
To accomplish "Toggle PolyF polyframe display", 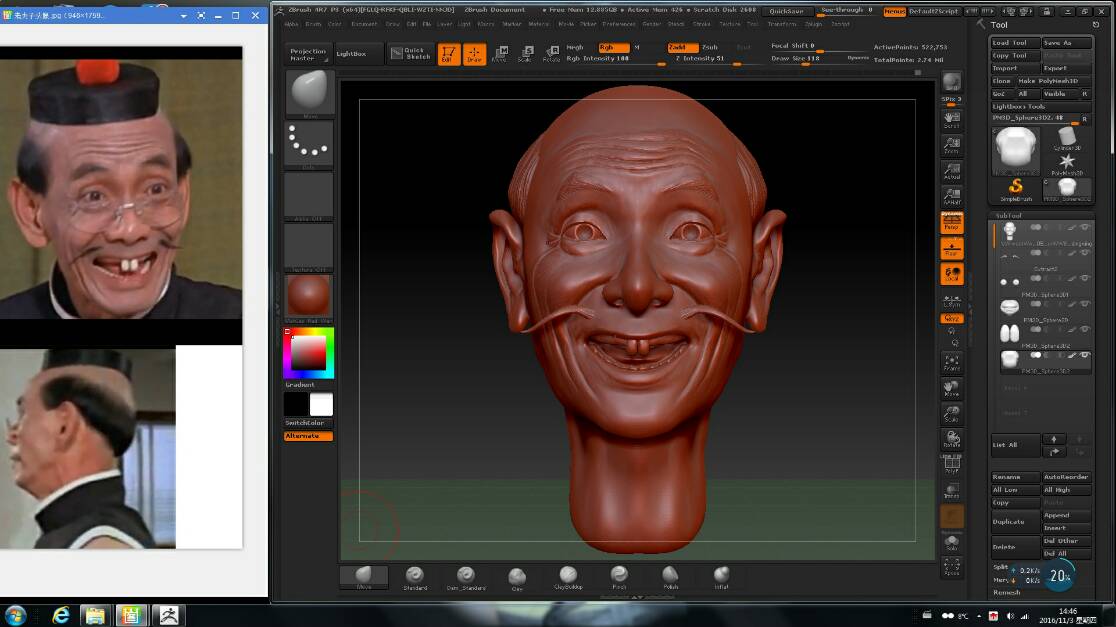I will [952, 465].
